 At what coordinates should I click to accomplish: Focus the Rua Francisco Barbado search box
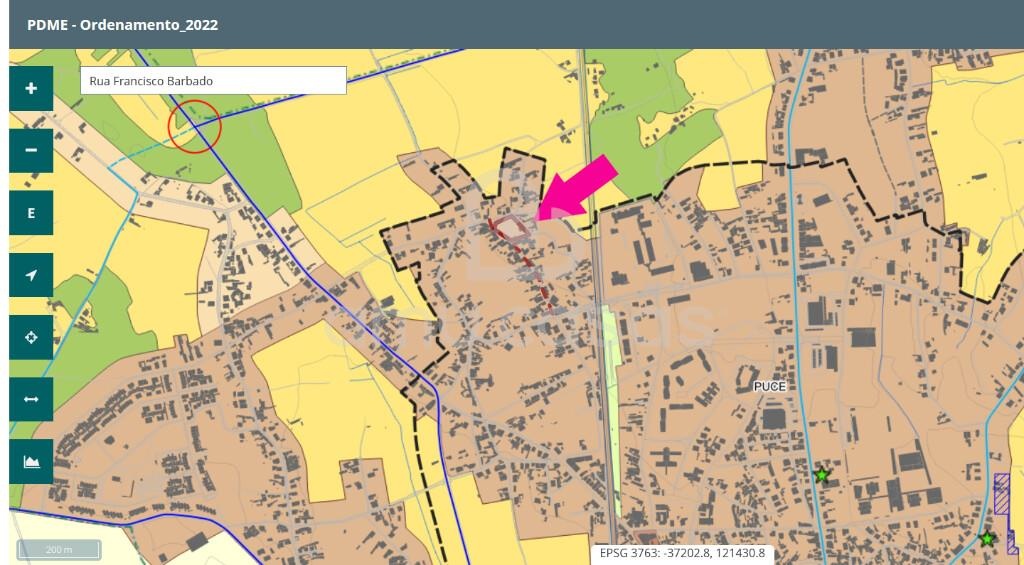pyautogui.click(x=213, y=80)
